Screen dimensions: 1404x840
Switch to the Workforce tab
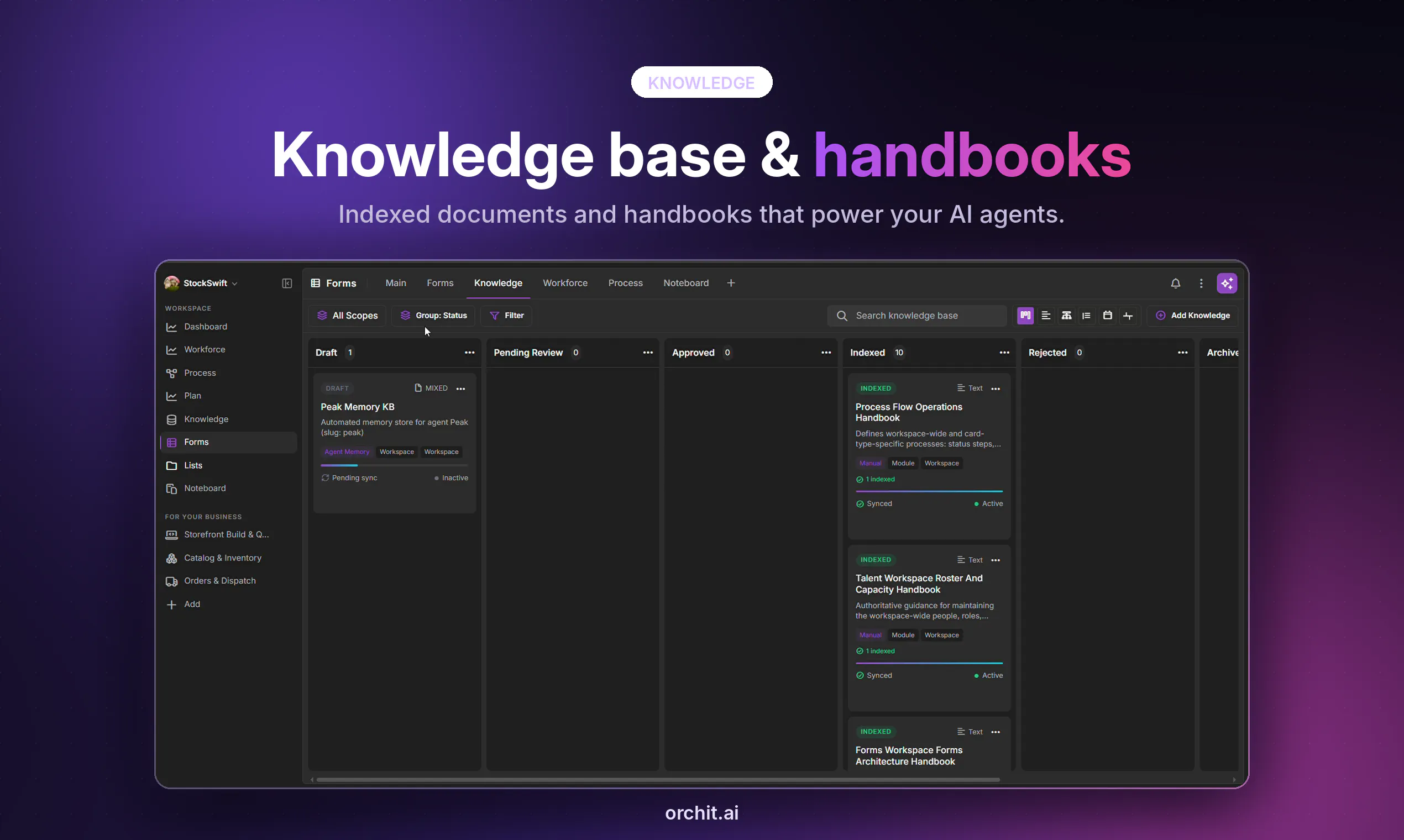[565, 283]
